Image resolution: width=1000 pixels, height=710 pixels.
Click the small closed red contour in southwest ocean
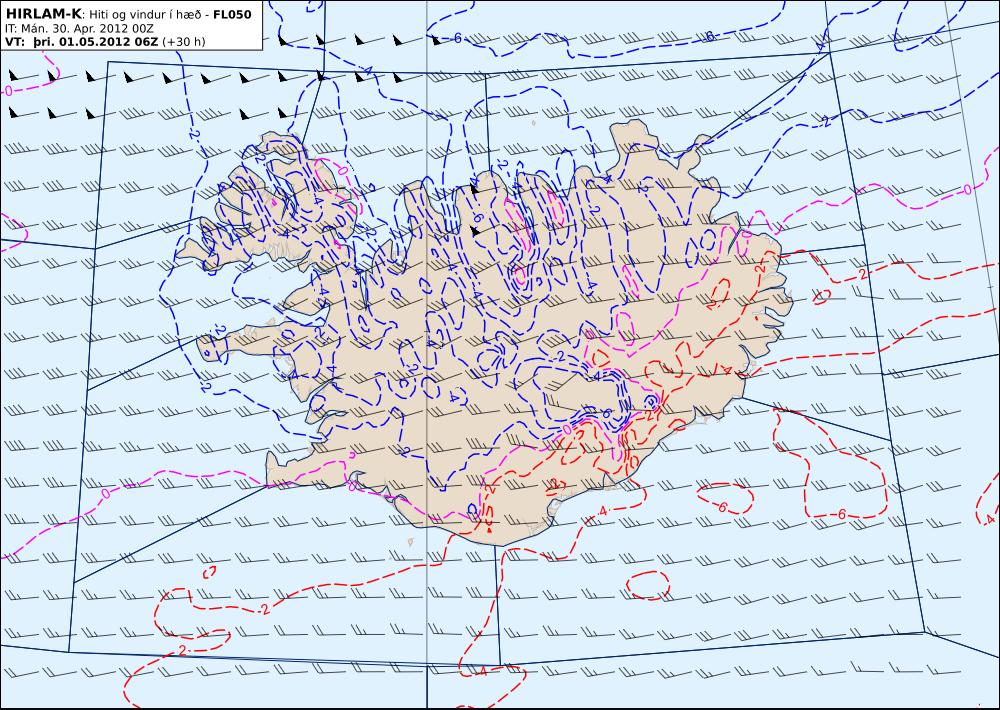click(209, 573)
